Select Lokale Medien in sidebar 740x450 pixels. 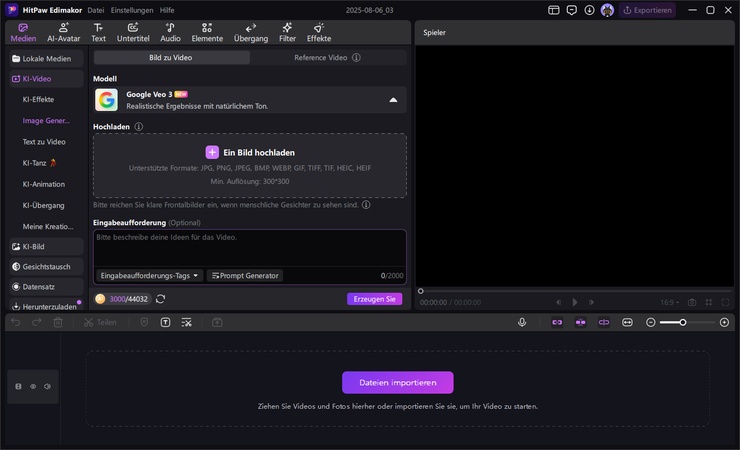[46, 58]
